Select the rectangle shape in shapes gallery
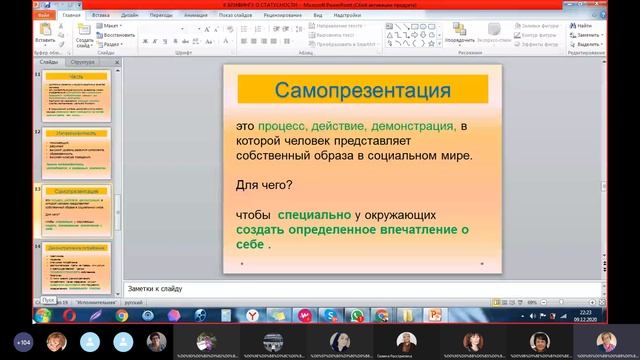The width and height of the screenshot is (640, 360). [x=415, y=27]
